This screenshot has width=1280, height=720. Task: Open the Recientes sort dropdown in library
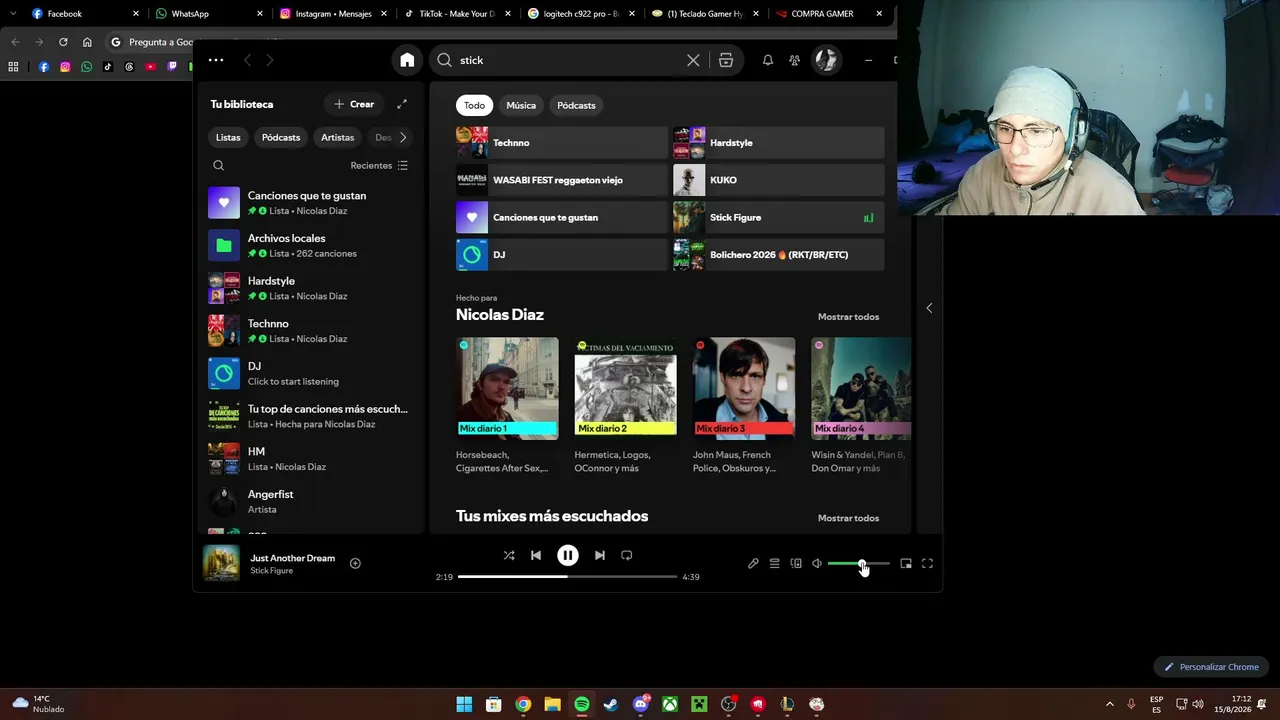click(x=379, y=165)
